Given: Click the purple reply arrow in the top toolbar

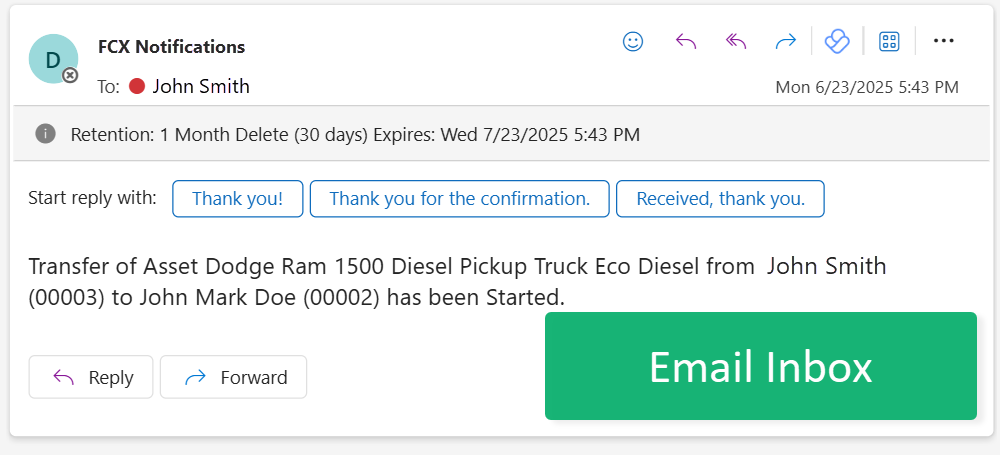Looking at the screenshot, I should [685, 41].
